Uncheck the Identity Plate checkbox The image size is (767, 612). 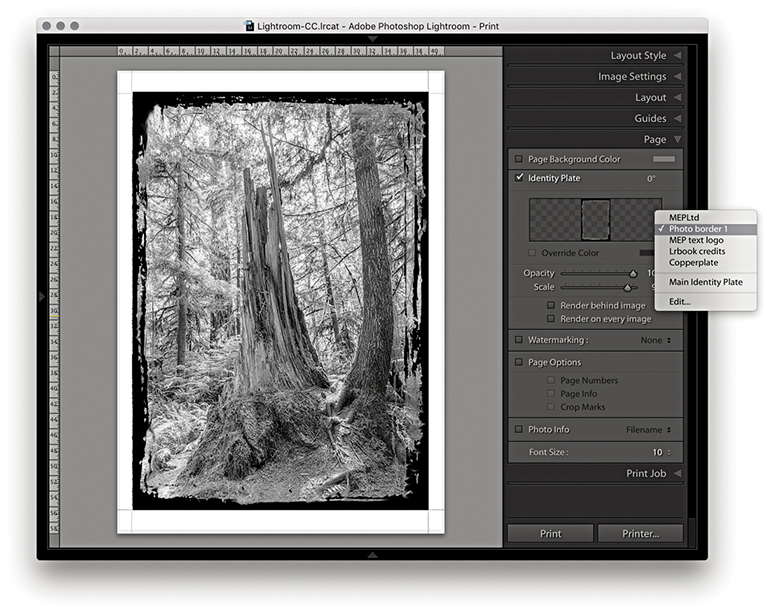(x=518, y=178)
